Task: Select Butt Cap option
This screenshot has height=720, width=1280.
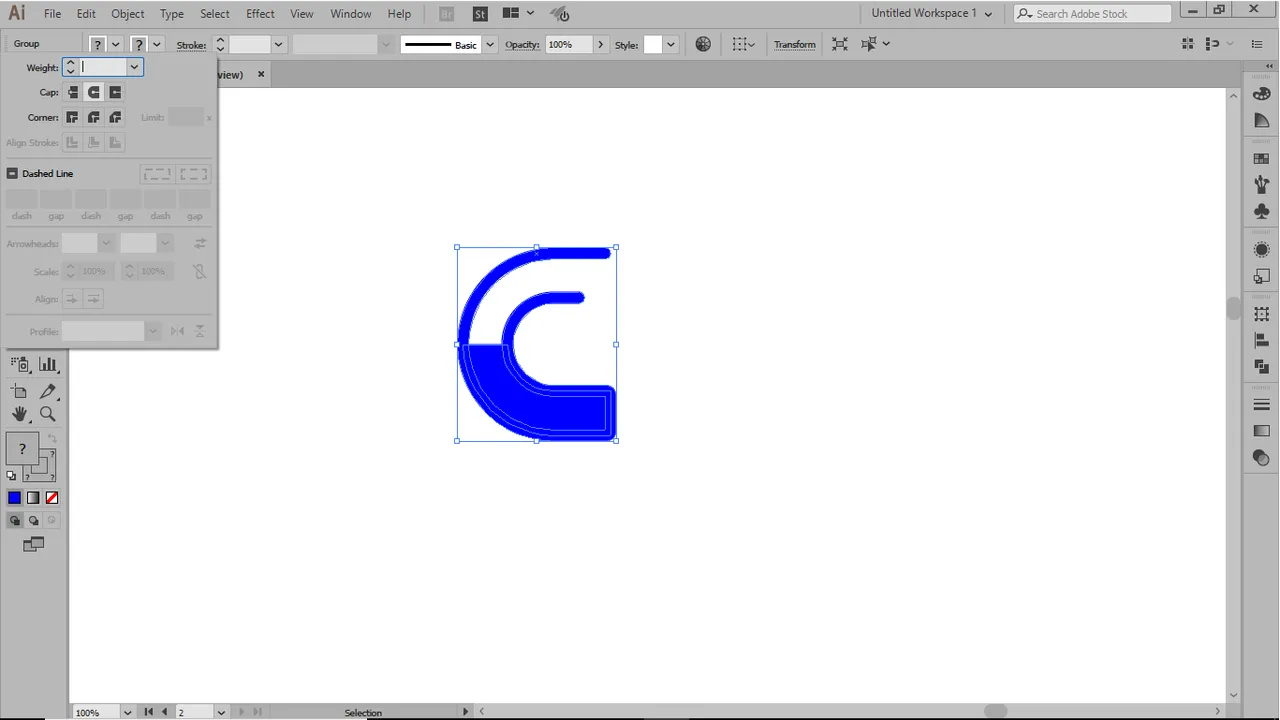Action: pos(72,92)
